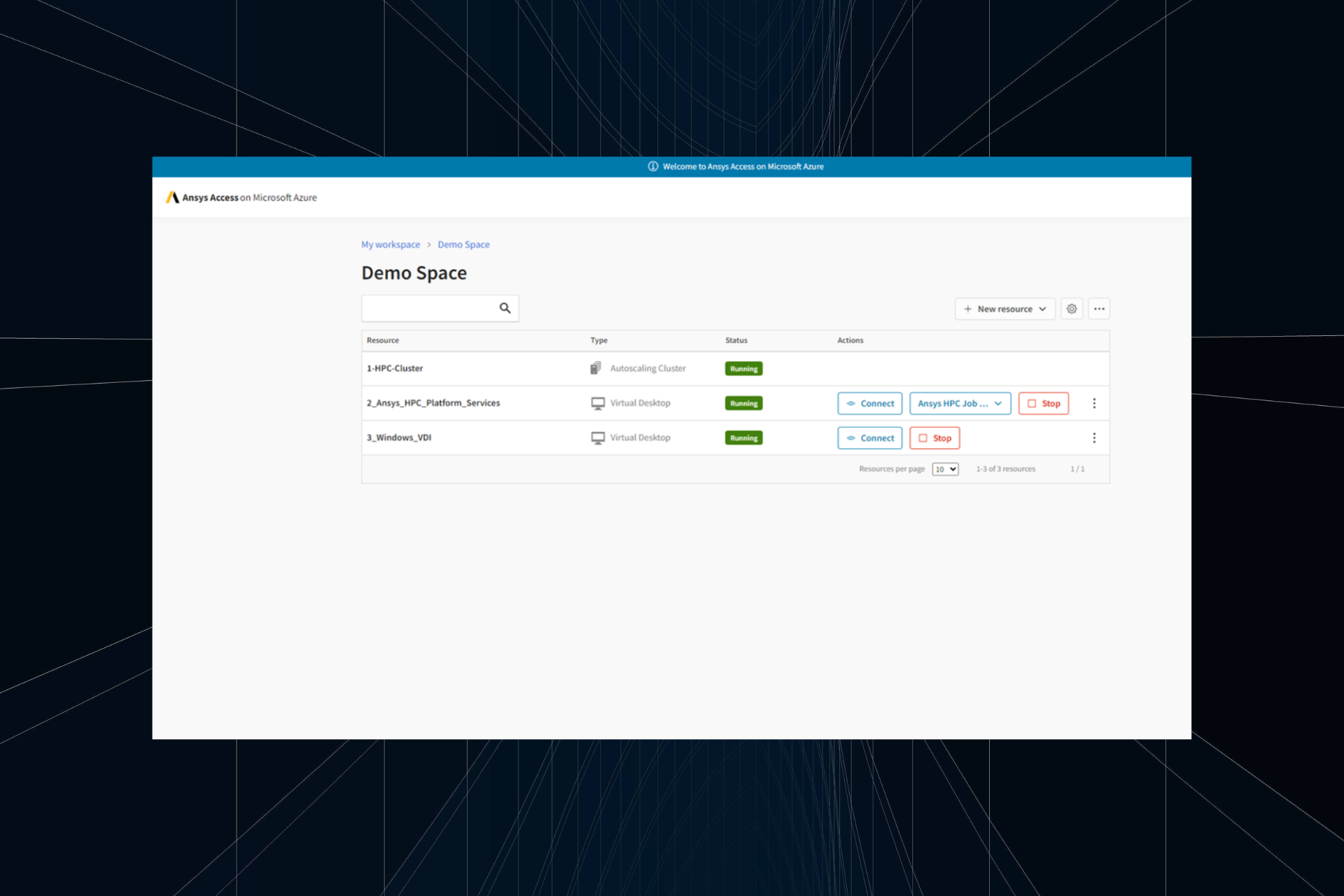Screen dimensions: 1344x896
Task: Open the Resources per page selector
Action: (x=945, y=469)
